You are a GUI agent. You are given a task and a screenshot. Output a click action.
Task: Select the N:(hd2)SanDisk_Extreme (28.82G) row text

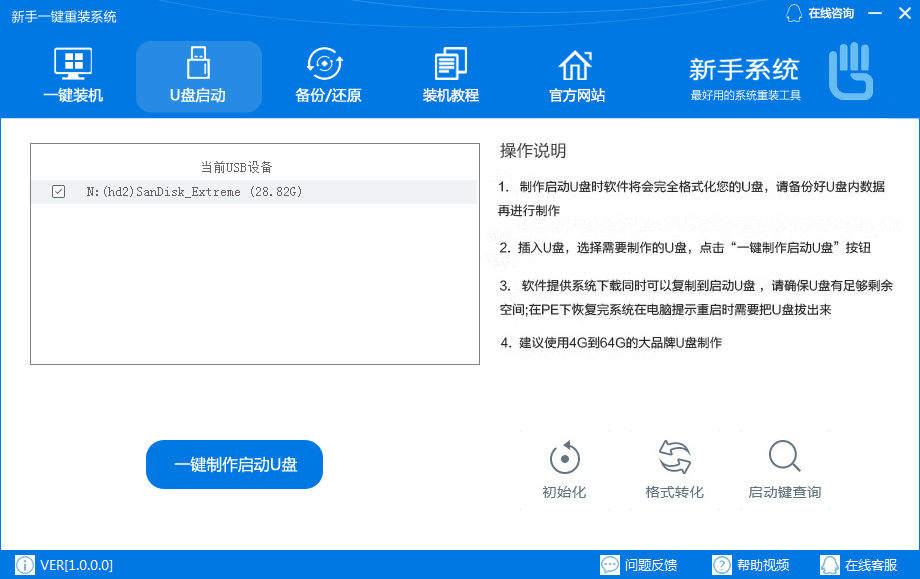pos(194,192)
